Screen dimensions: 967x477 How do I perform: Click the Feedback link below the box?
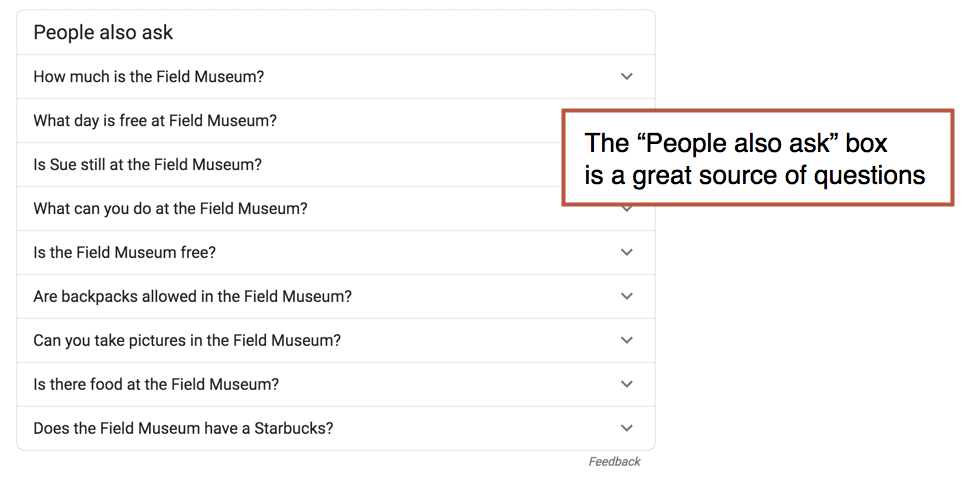point(614,462)
